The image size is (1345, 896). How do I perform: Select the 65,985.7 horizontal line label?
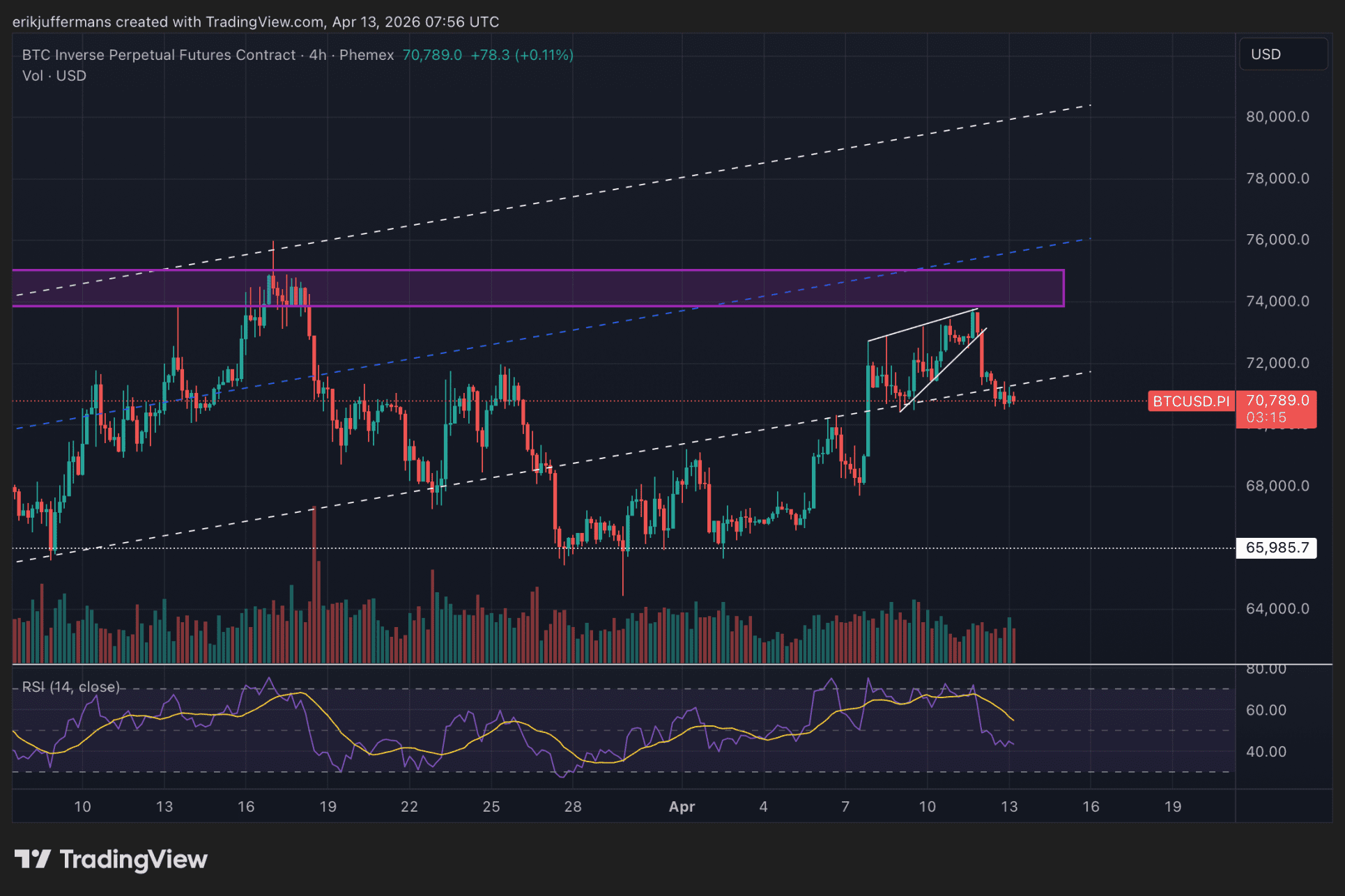click(x=1276, y=548)
